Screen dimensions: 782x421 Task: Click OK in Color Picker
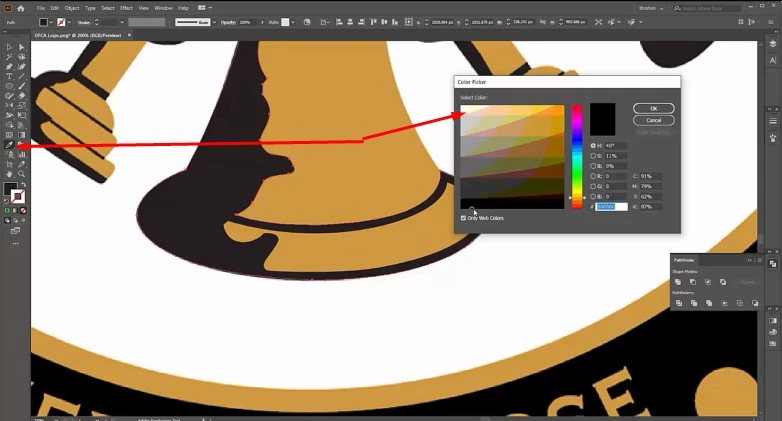654,108
